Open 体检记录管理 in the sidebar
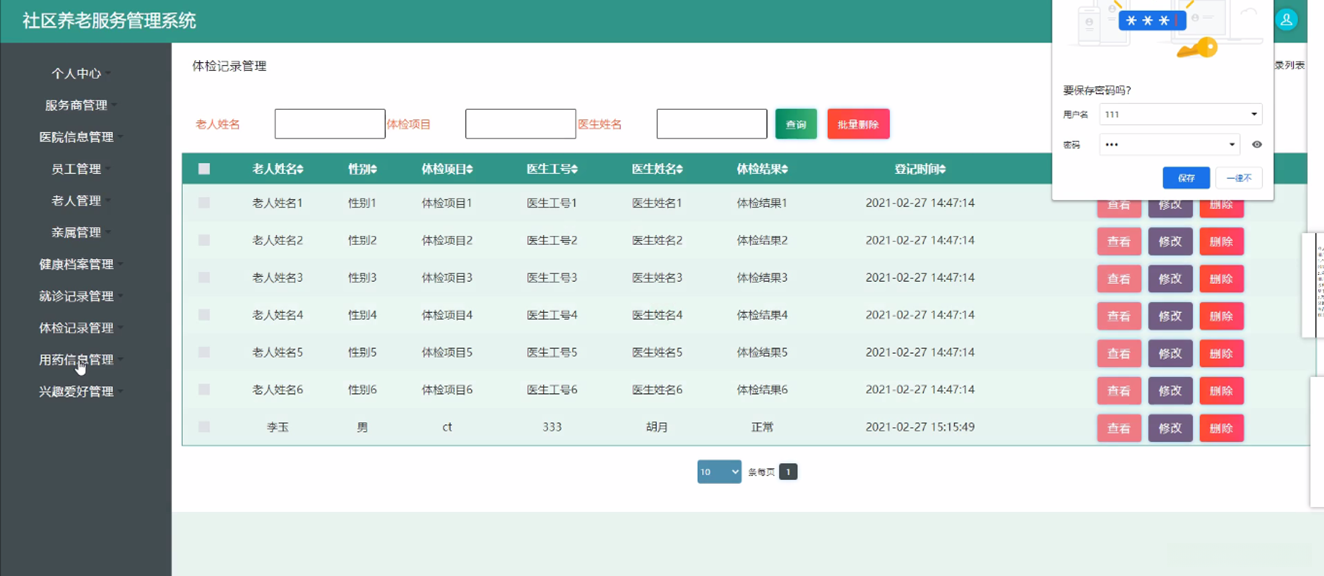 [77, 328]
